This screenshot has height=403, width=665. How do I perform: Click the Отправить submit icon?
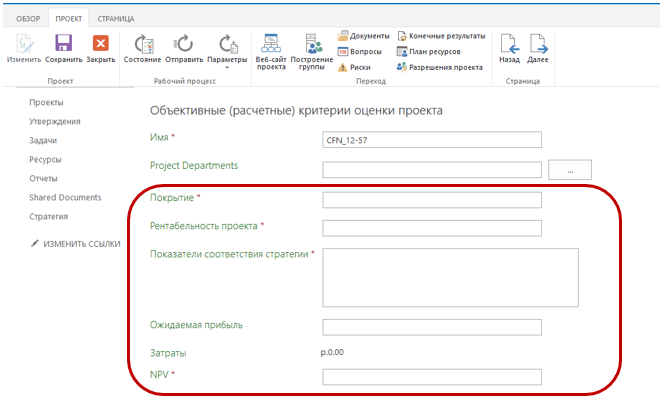coord(184,48)
